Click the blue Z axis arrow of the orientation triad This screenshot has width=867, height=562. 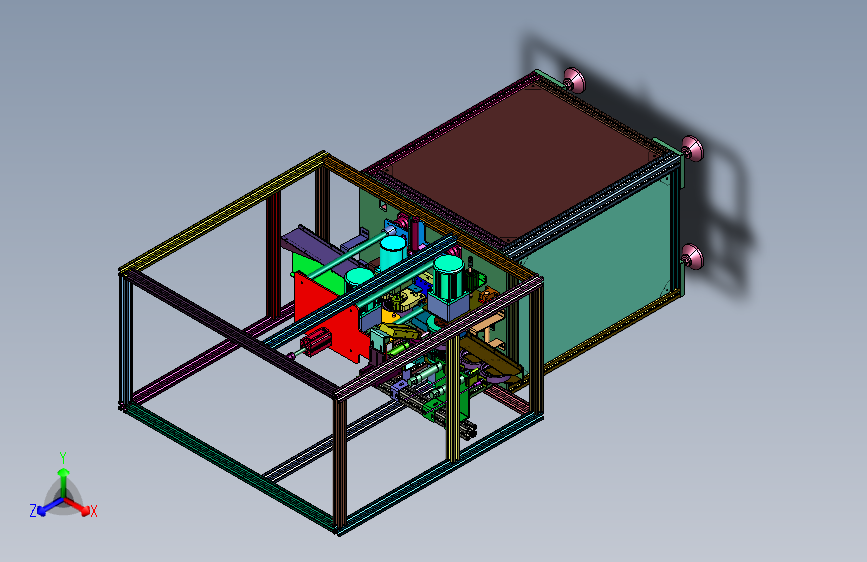point(49,507)
